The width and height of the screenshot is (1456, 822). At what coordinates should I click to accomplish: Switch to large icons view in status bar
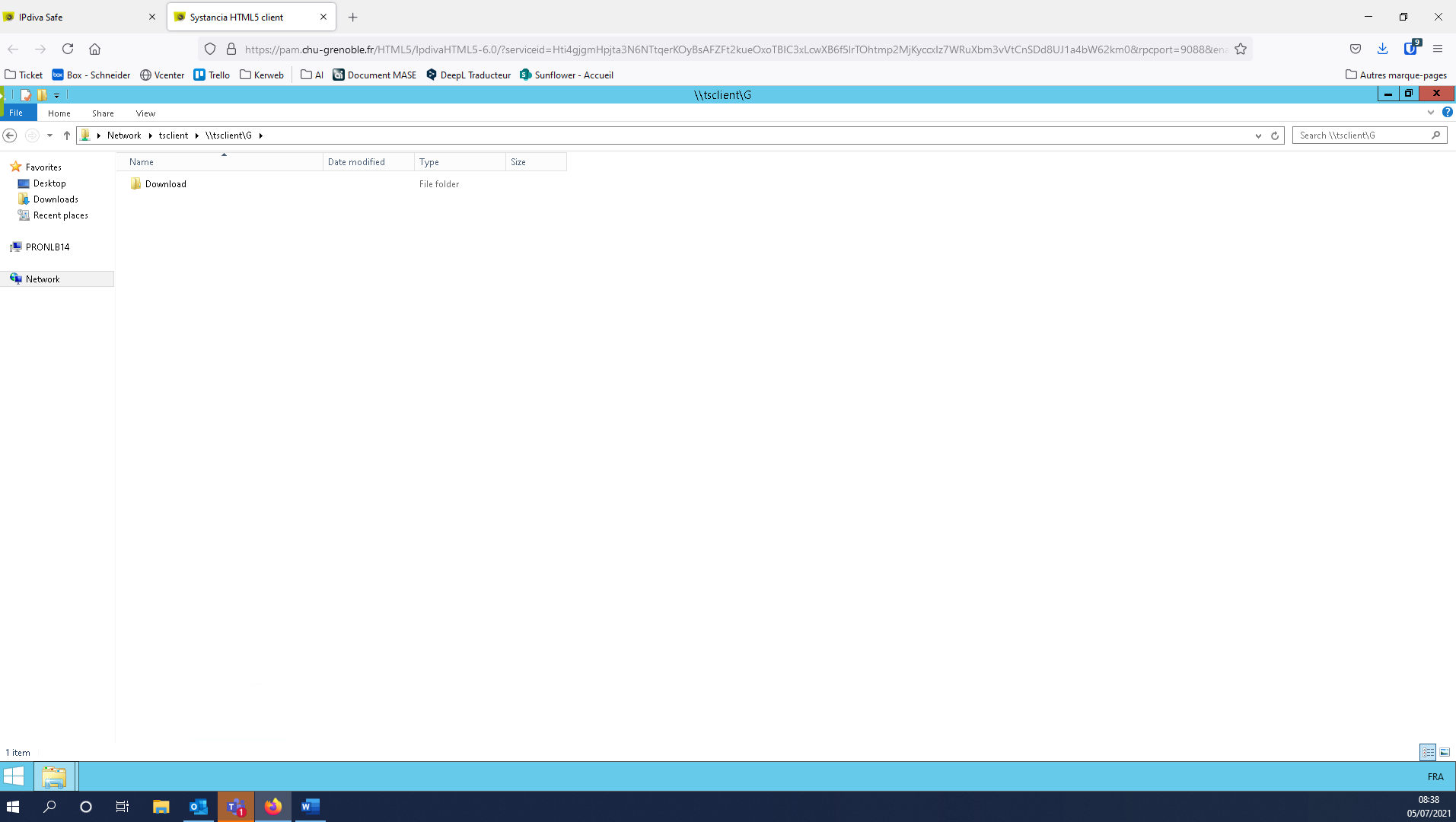pyautogui.click(x=1444, y=752)
